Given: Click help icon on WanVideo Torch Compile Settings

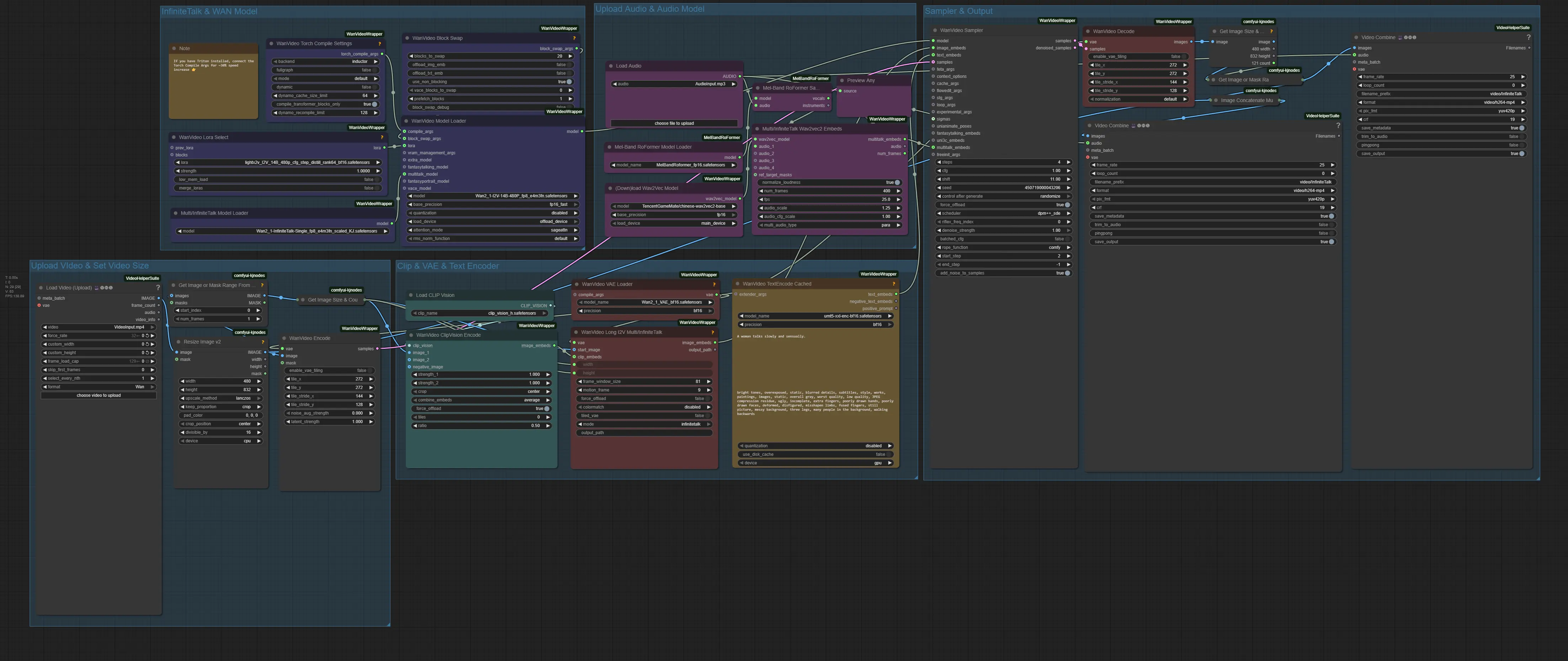Looking at the screenshot, I should [379, 44].
